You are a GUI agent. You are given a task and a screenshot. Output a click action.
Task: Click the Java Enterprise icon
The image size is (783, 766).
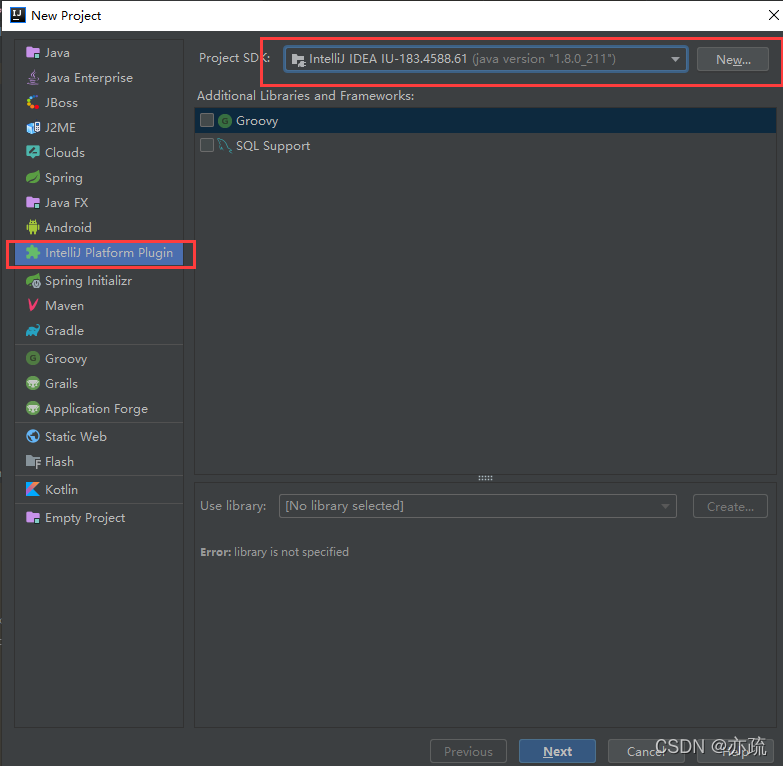click(33, 77)
